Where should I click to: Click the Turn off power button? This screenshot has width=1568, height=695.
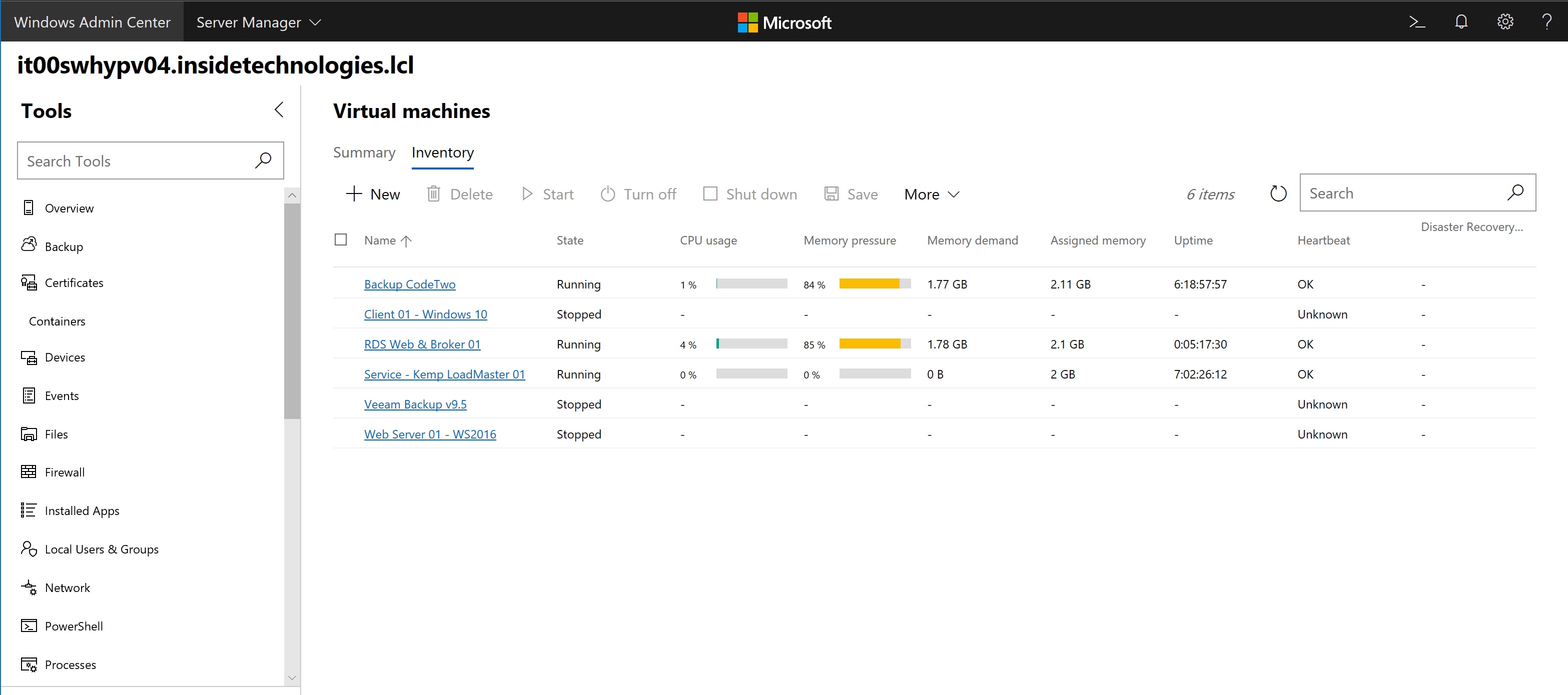(638, 194)
